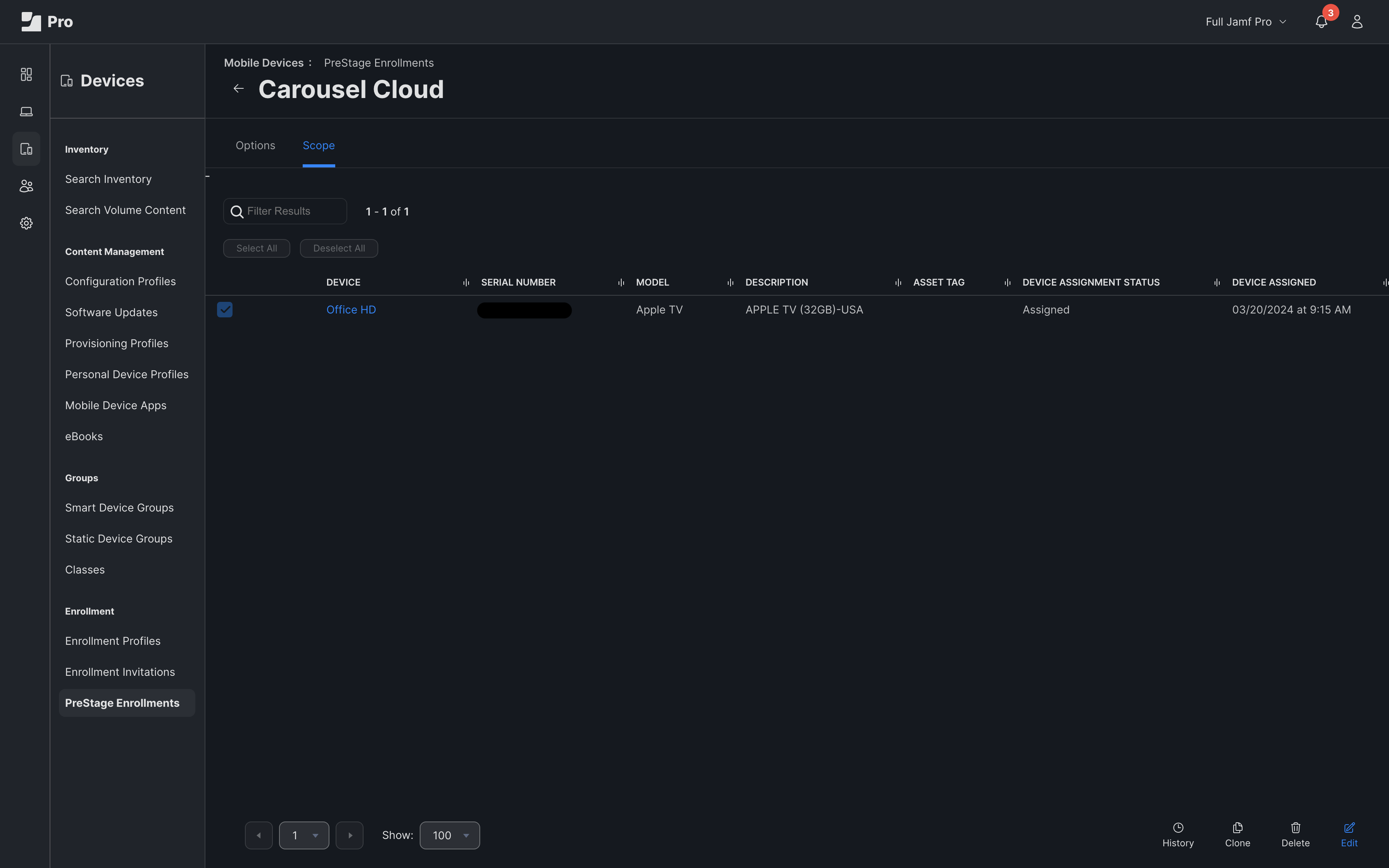Open Enrollment Profiles
Viewport: 1389px width, 868px height.
[x=113, y=641]
